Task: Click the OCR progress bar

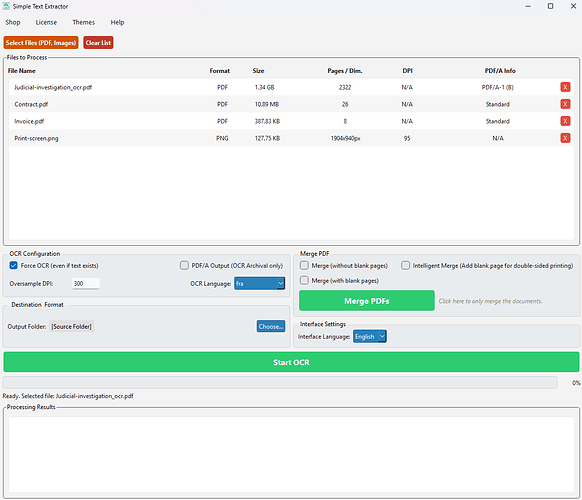Action: [280, 382]
